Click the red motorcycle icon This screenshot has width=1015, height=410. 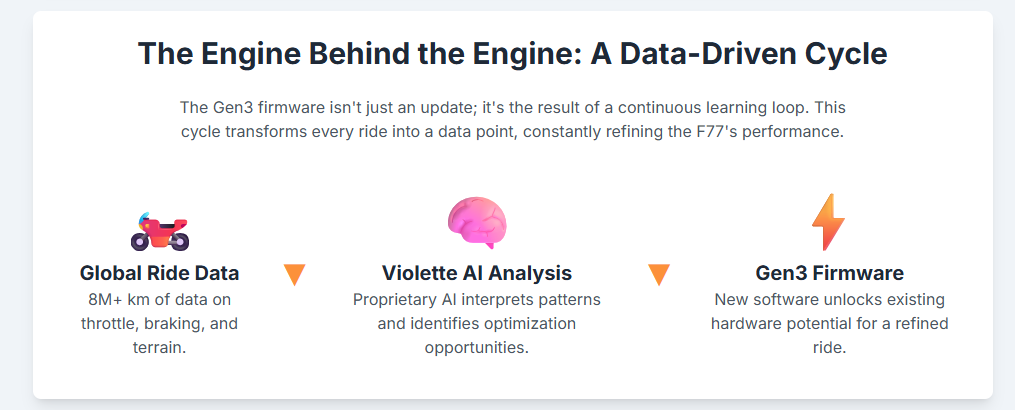pyautogui.click(x=159, y=231)
